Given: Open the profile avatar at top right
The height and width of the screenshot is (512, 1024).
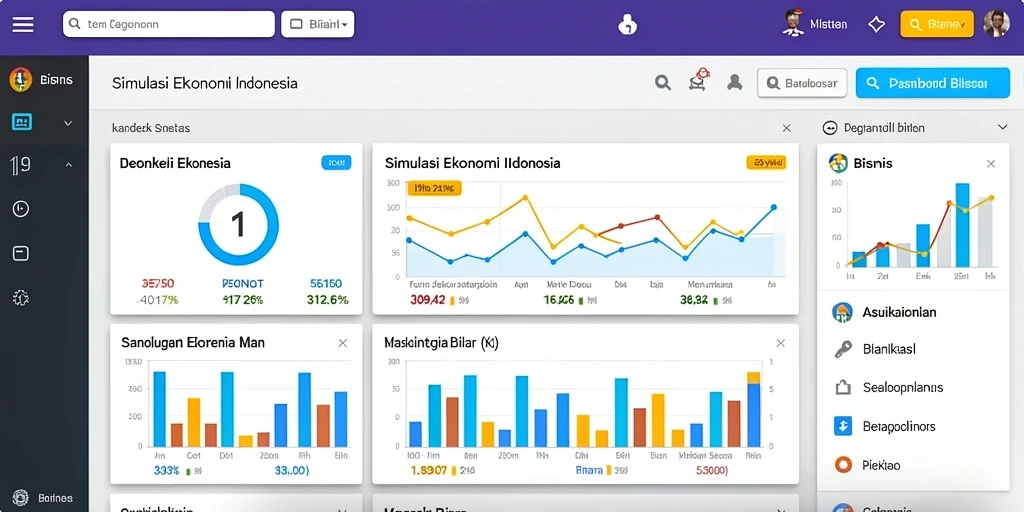Looking at the screenshot, I should click(996, 24).
